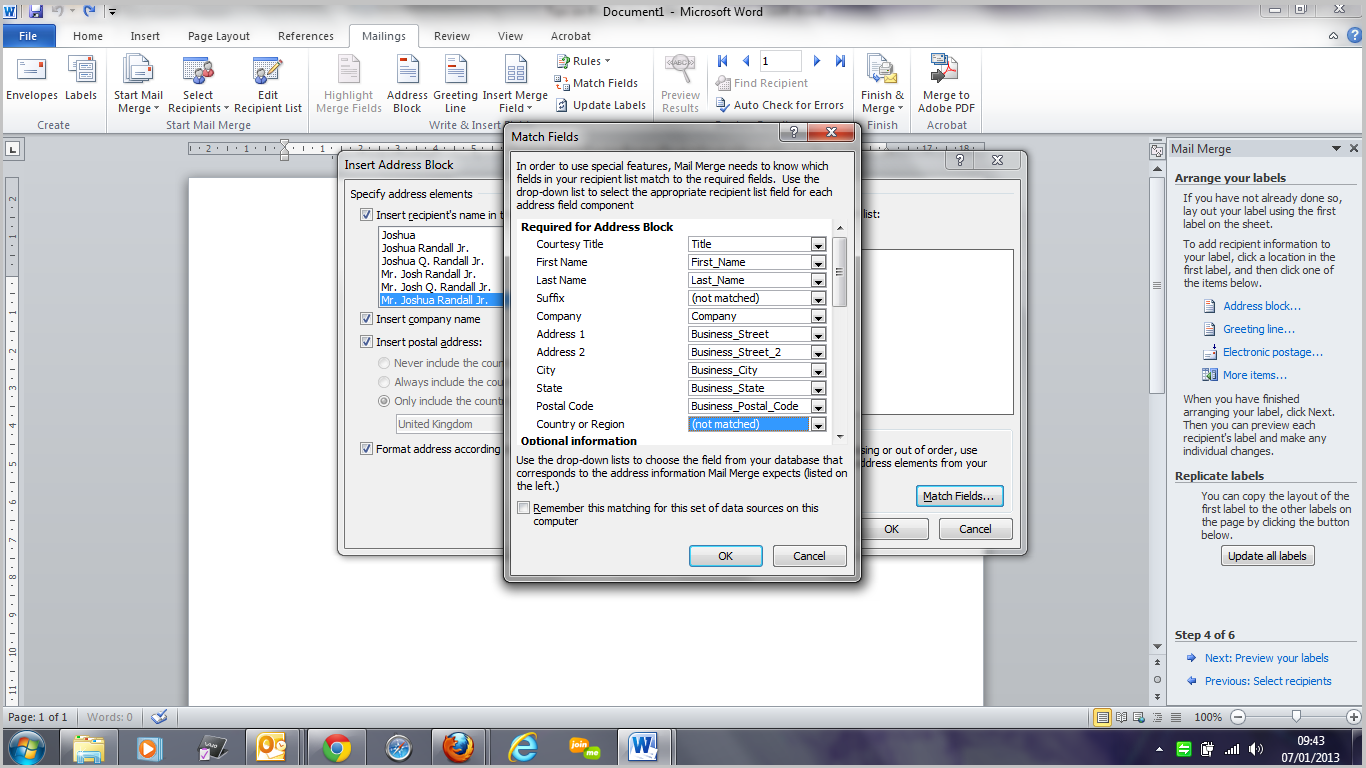Toggle Insert recipient's name checkbox
This screenshot has height=768, width=1366.
coord(367,215)
